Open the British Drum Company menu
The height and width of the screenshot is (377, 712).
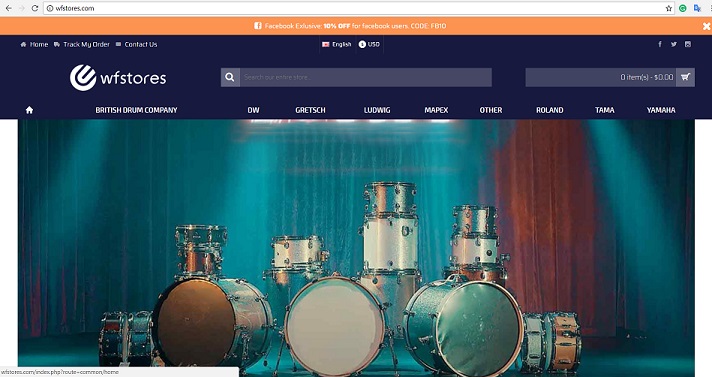pos(136,110)
